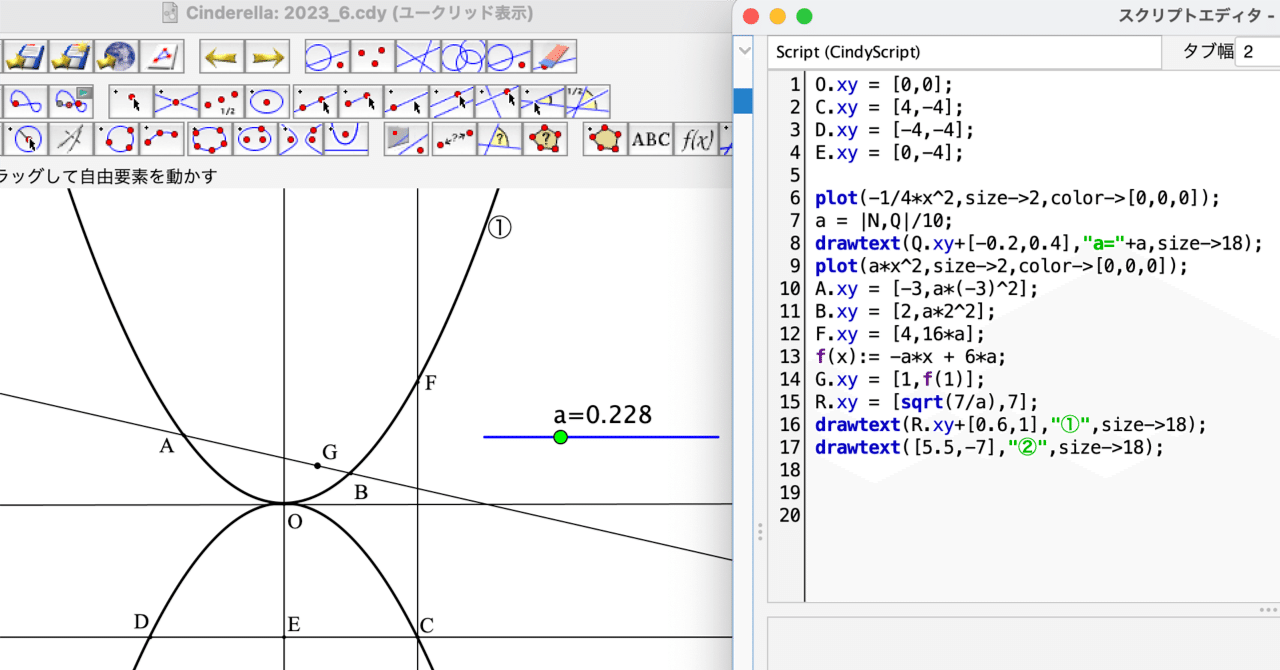1280x670 pixels.
Task: Choose the line by fixed angle tool
Action: coord(541,101)
